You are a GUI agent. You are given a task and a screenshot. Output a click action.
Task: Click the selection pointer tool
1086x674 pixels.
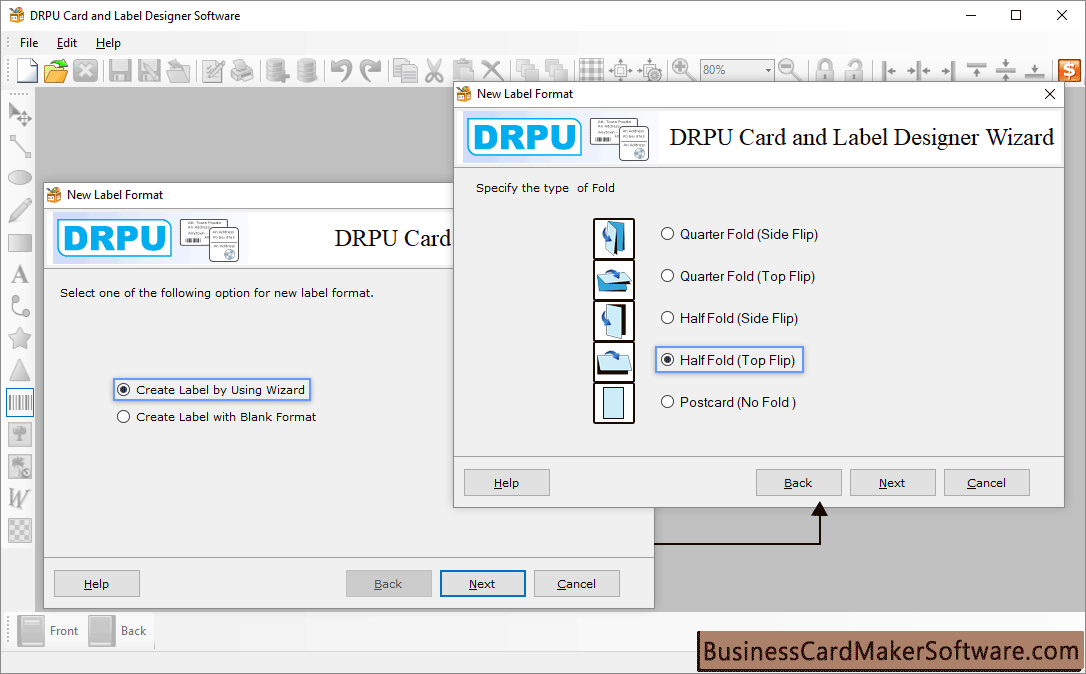(x=19, y=114)
